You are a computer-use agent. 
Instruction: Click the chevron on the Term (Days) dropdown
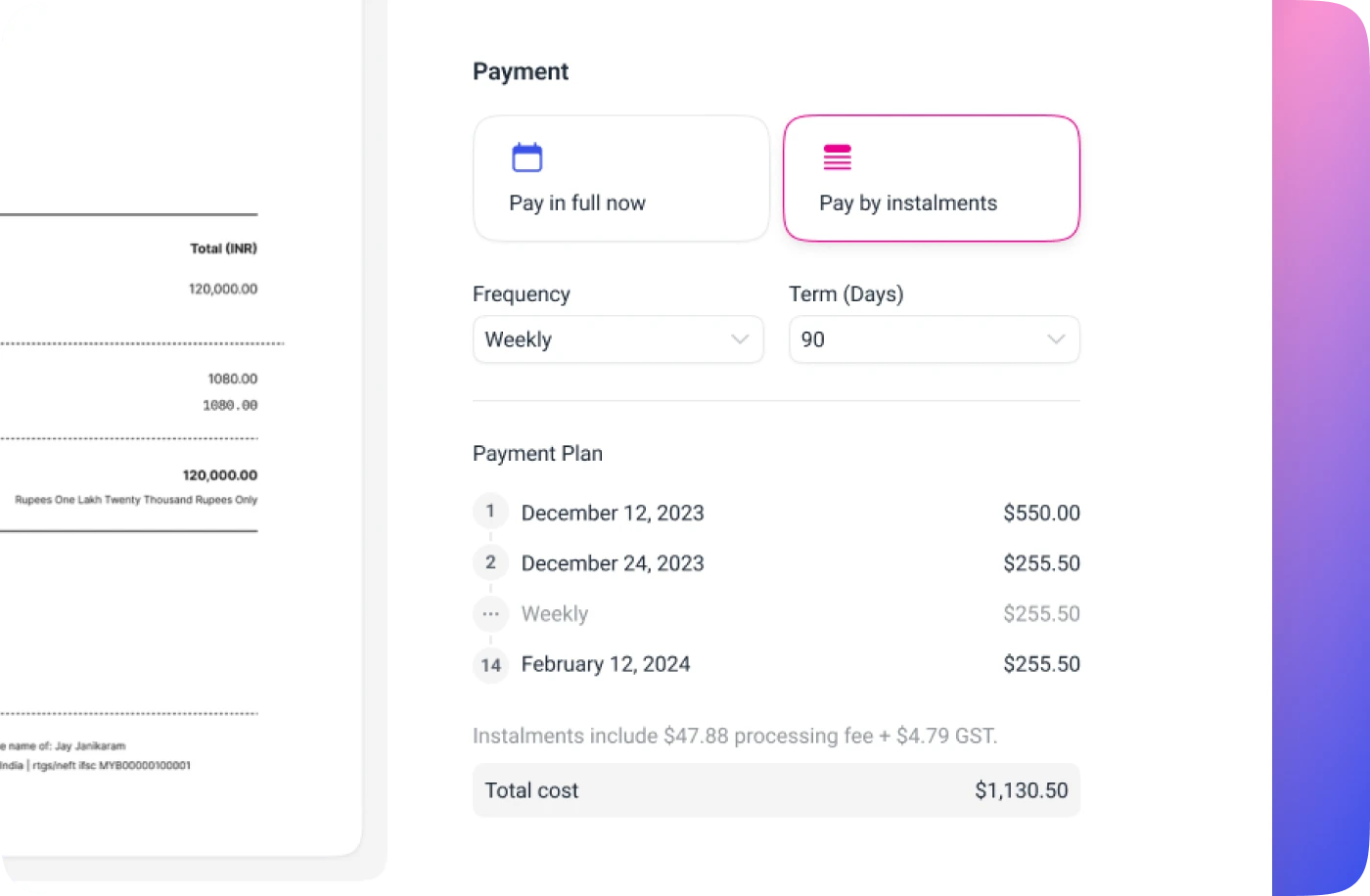1056,339
